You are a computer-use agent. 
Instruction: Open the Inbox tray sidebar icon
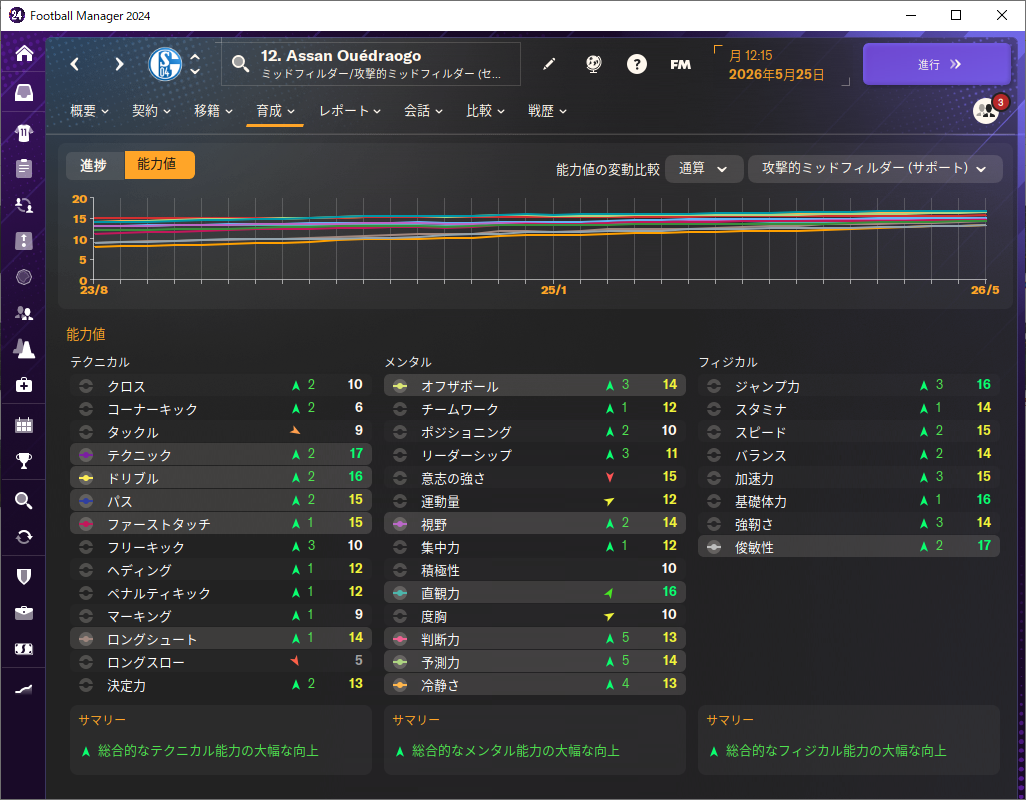coord(24,93)
